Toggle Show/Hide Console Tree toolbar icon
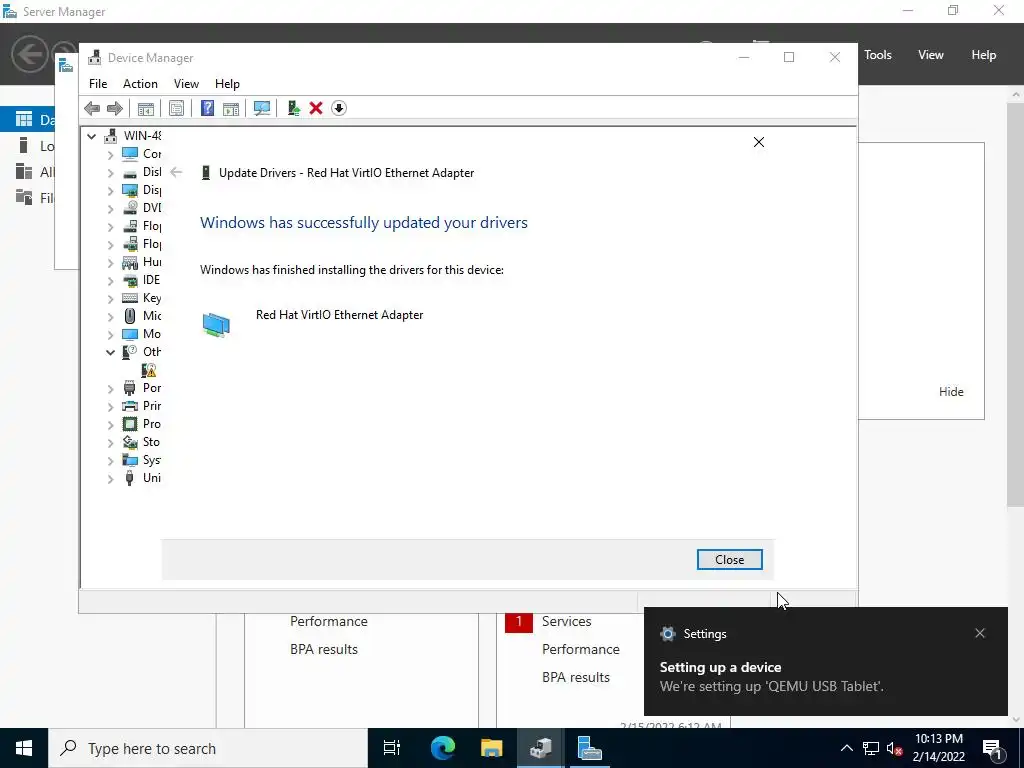The height and width of the screenshot is (768, 1024). pos(146,108)
